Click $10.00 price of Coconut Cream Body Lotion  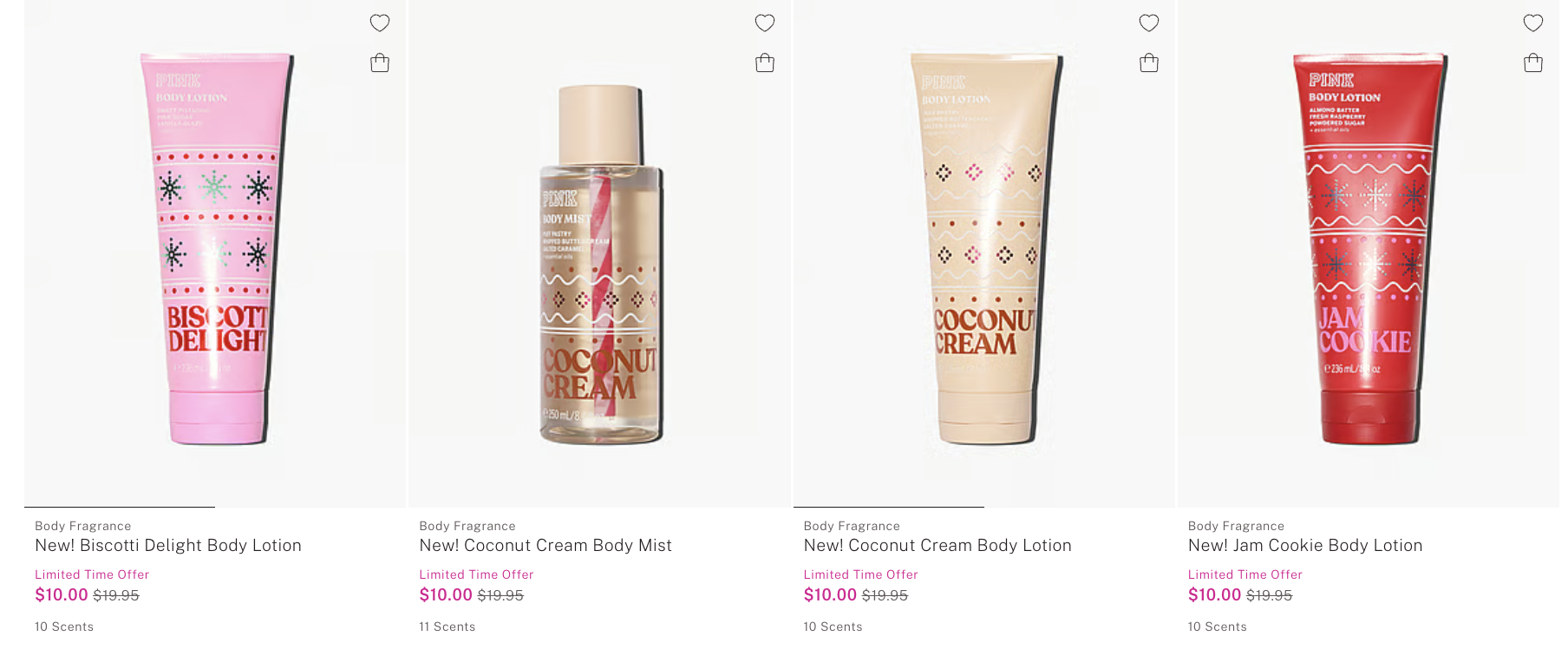click(x=830, y=595)
